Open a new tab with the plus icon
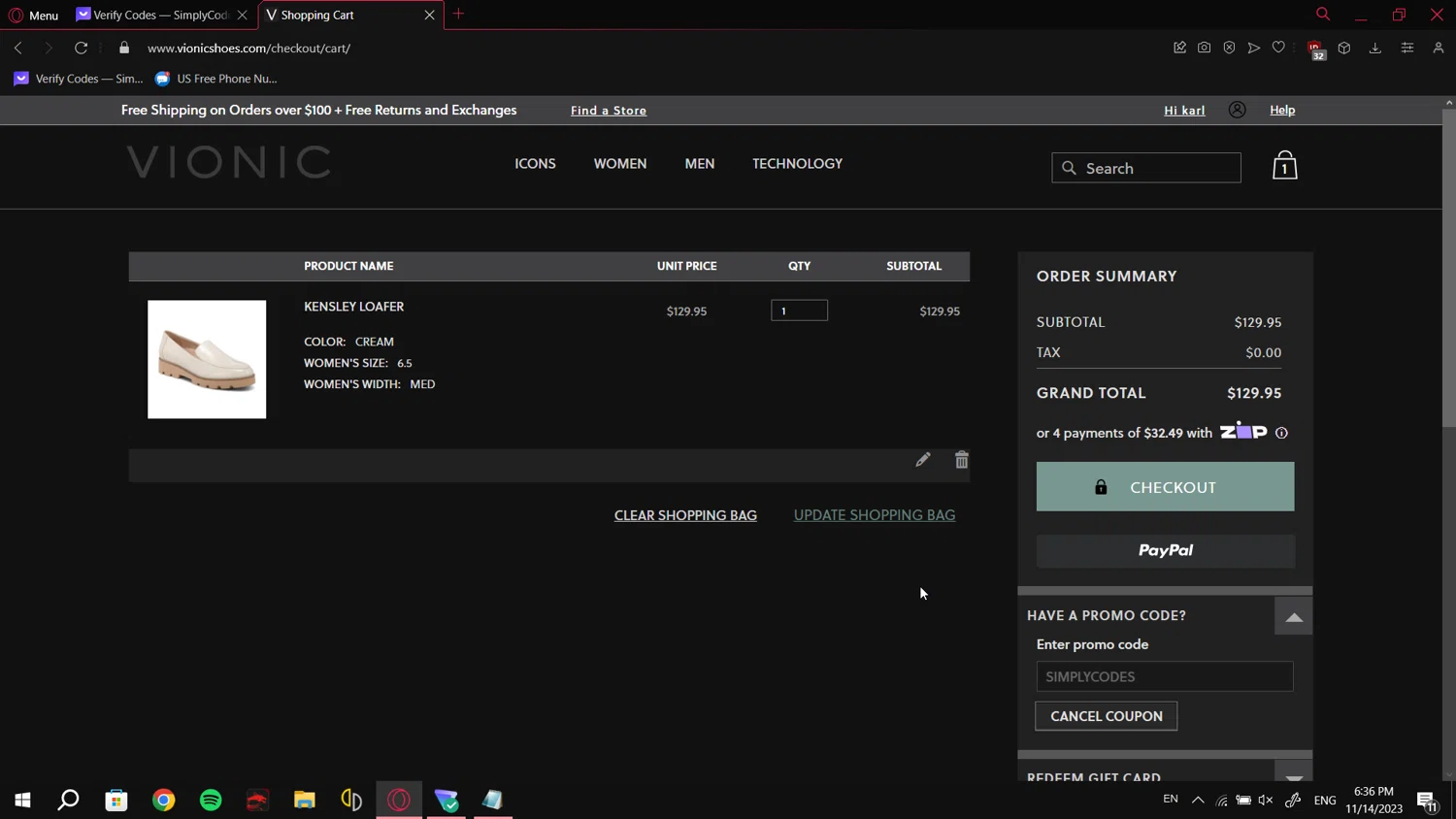Image resolution: width=1456 pixels, height=819 pixels. (458, 14)
